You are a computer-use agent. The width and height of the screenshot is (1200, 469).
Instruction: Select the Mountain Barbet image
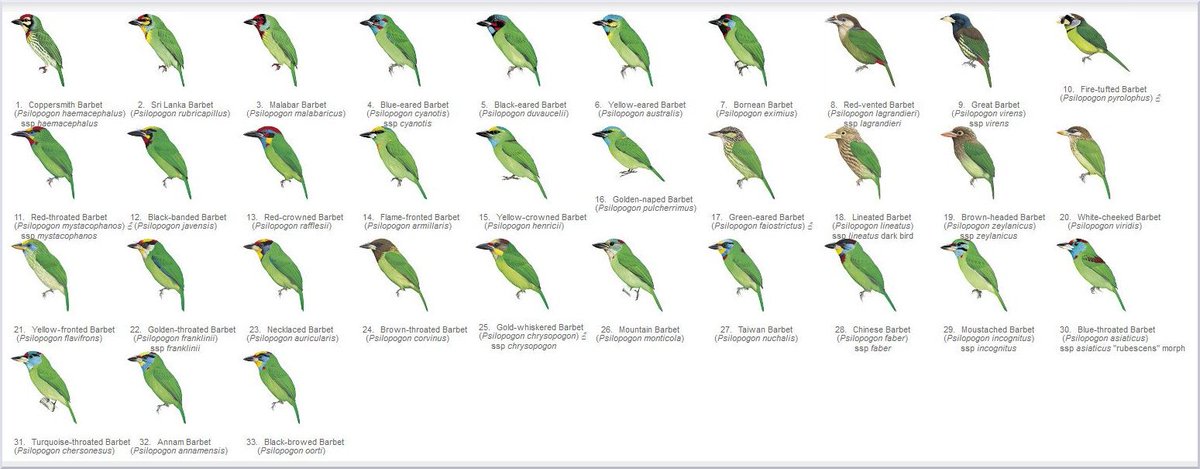(626, 274)
